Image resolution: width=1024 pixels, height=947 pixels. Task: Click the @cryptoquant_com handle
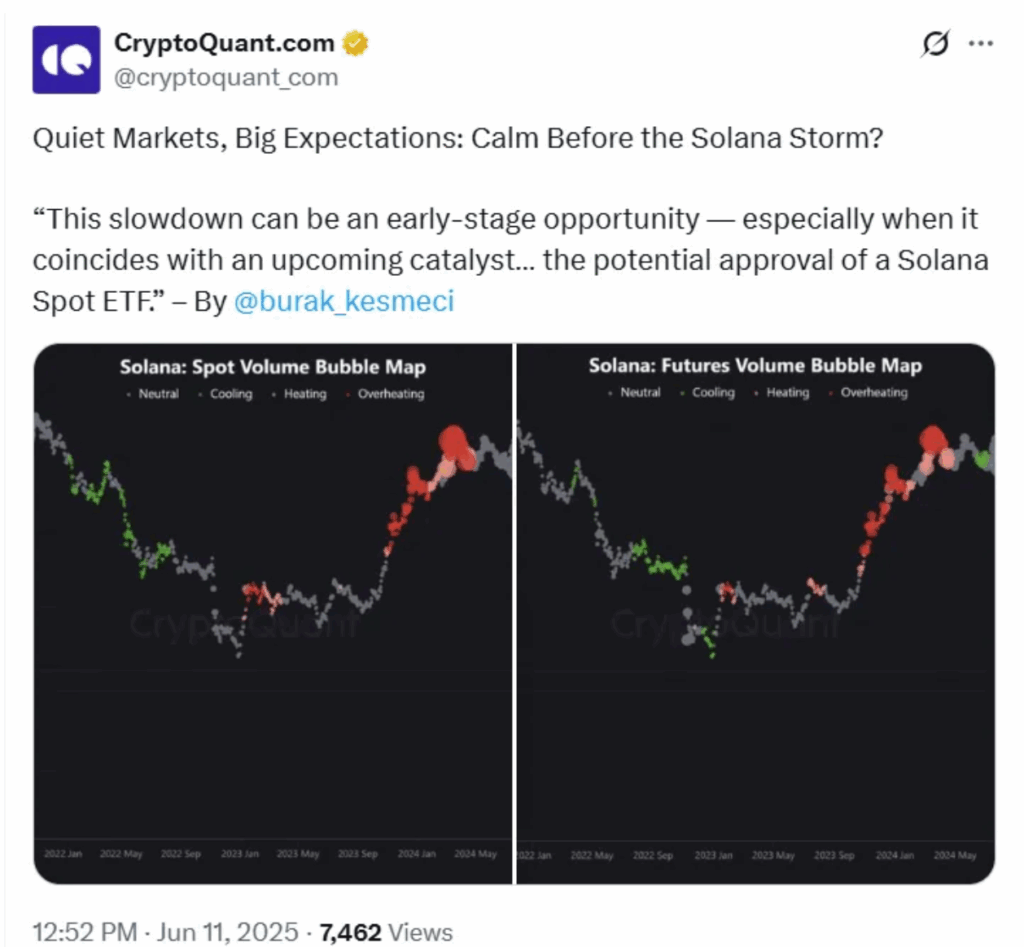pos(226,78)
